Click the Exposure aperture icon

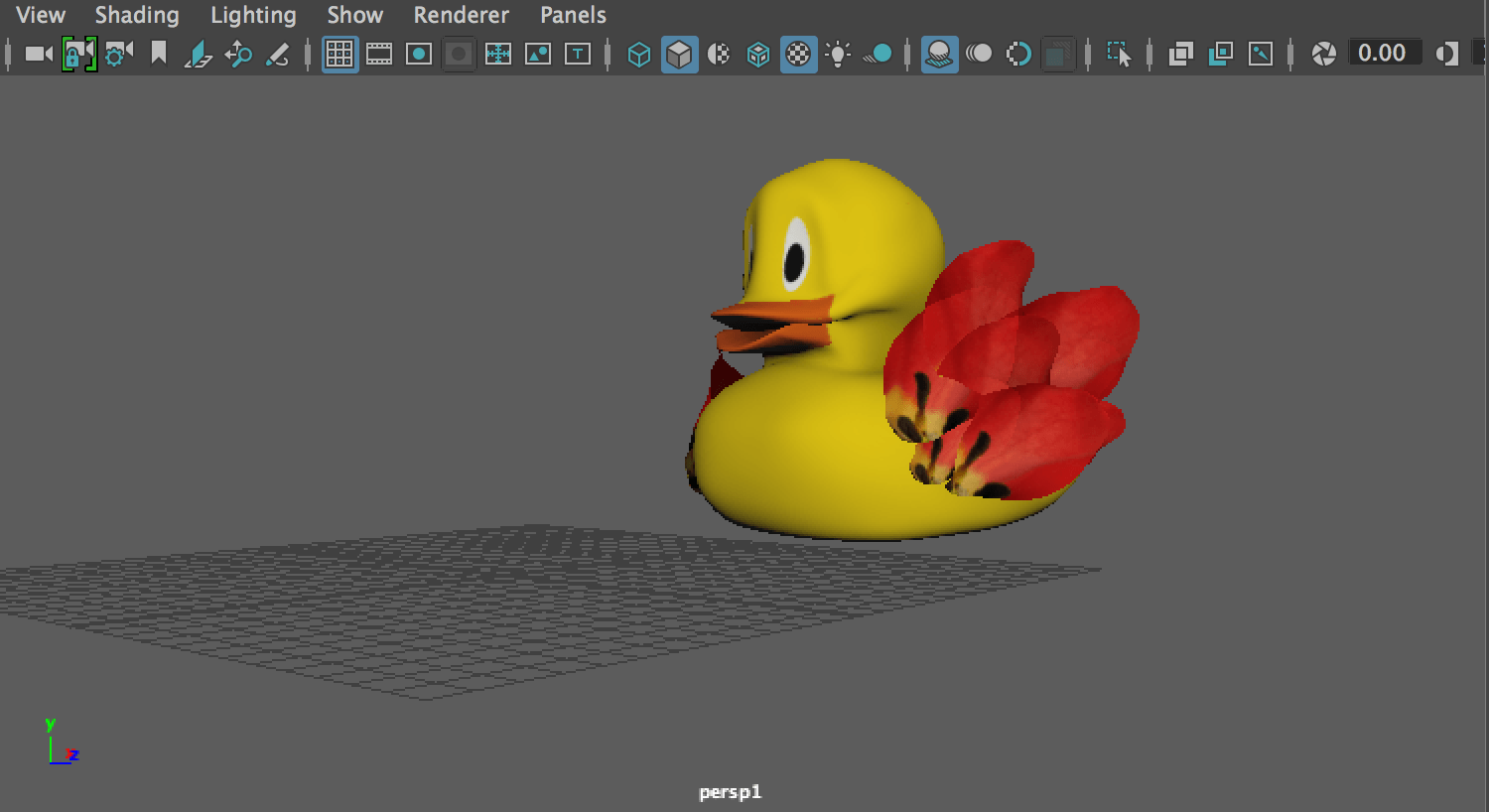pos(1323,54)
